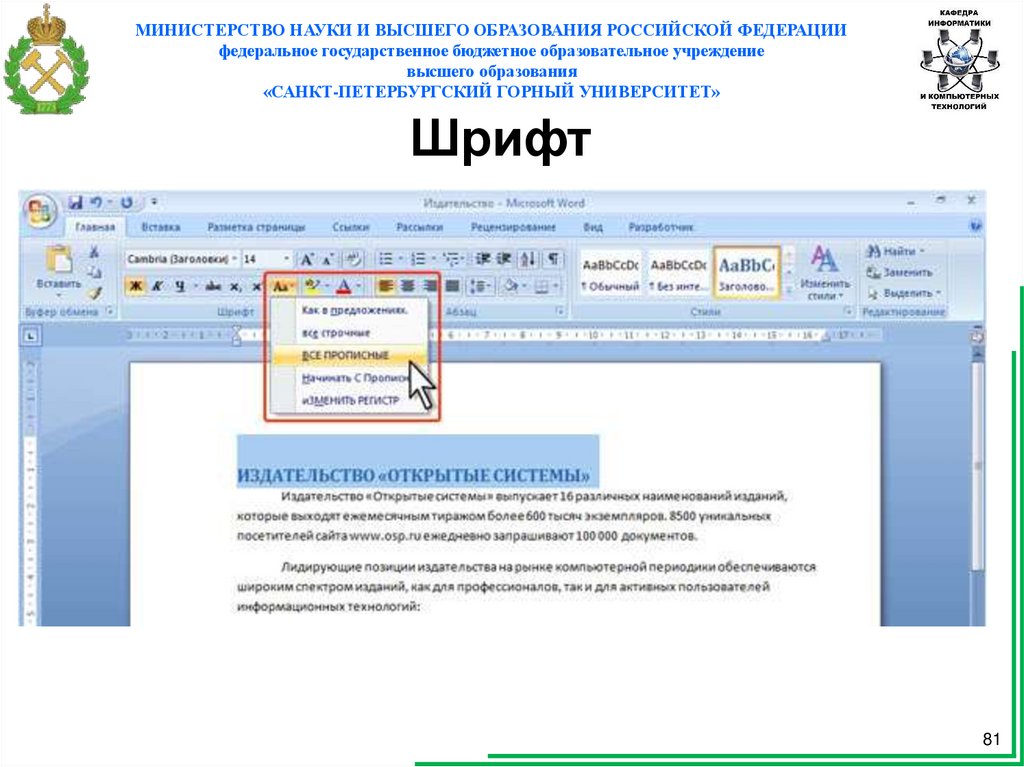Open the underline style dropdown arrow
Viewport: 1024px width, 767px height.
click(194, 286)
